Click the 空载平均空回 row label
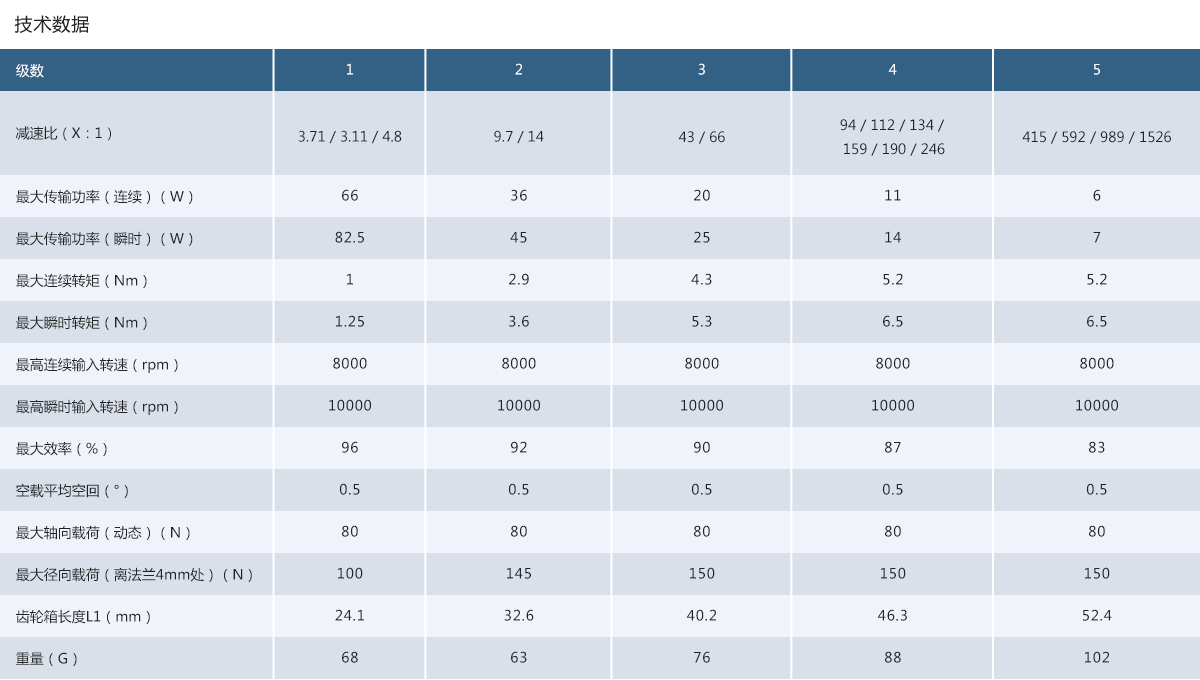Screen dimensions: 1200x680 click(x=72, y=491)
